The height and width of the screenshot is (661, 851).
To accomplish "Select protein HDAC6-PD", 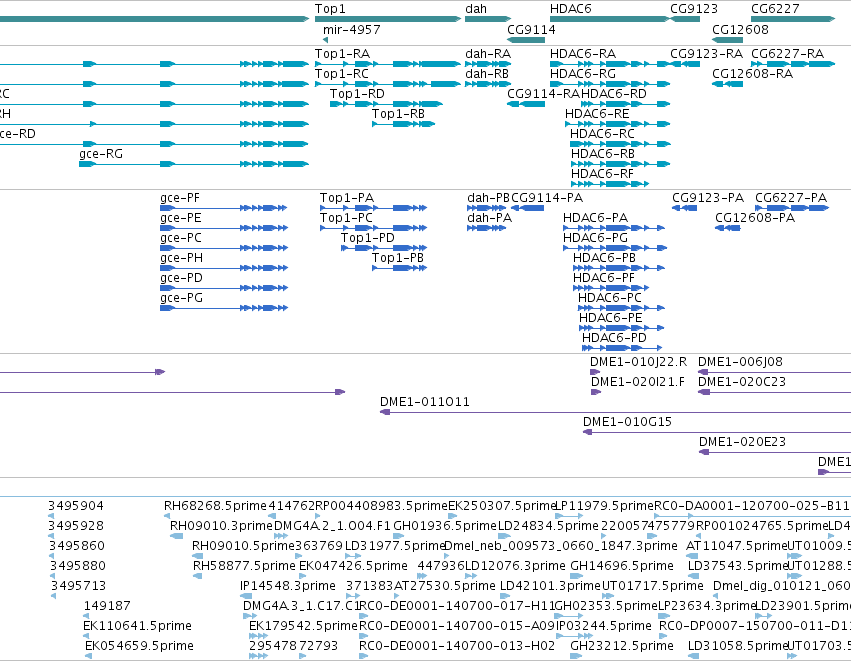I will 622,348.
